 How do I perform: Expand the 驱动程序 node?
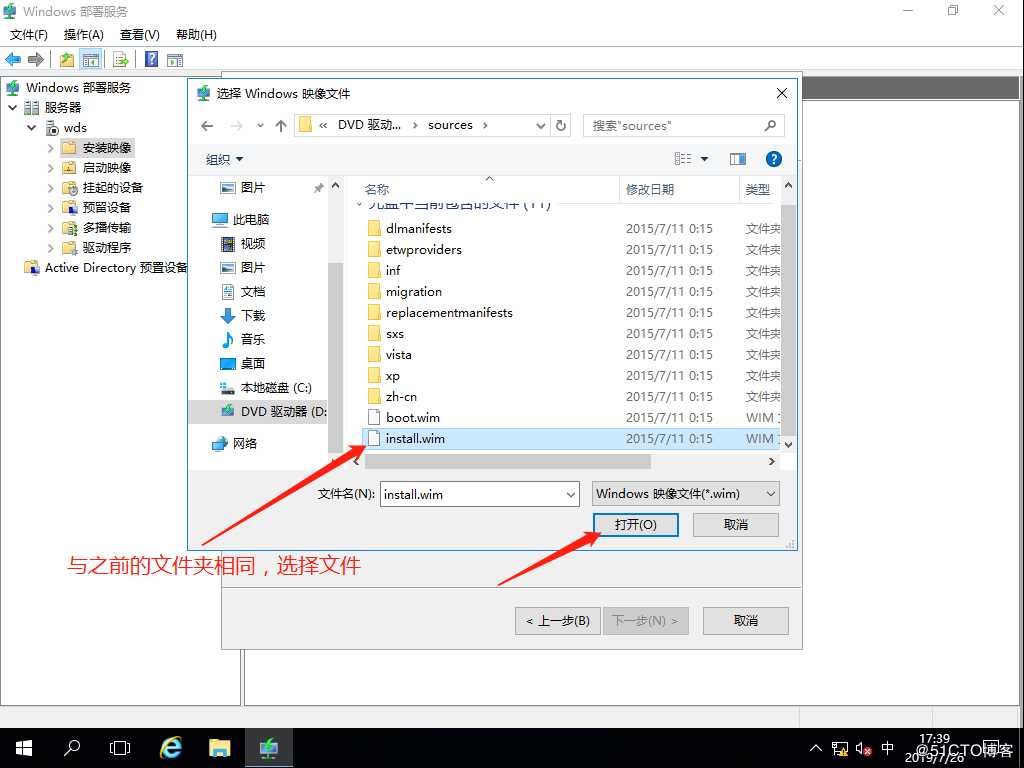[50, 248]
